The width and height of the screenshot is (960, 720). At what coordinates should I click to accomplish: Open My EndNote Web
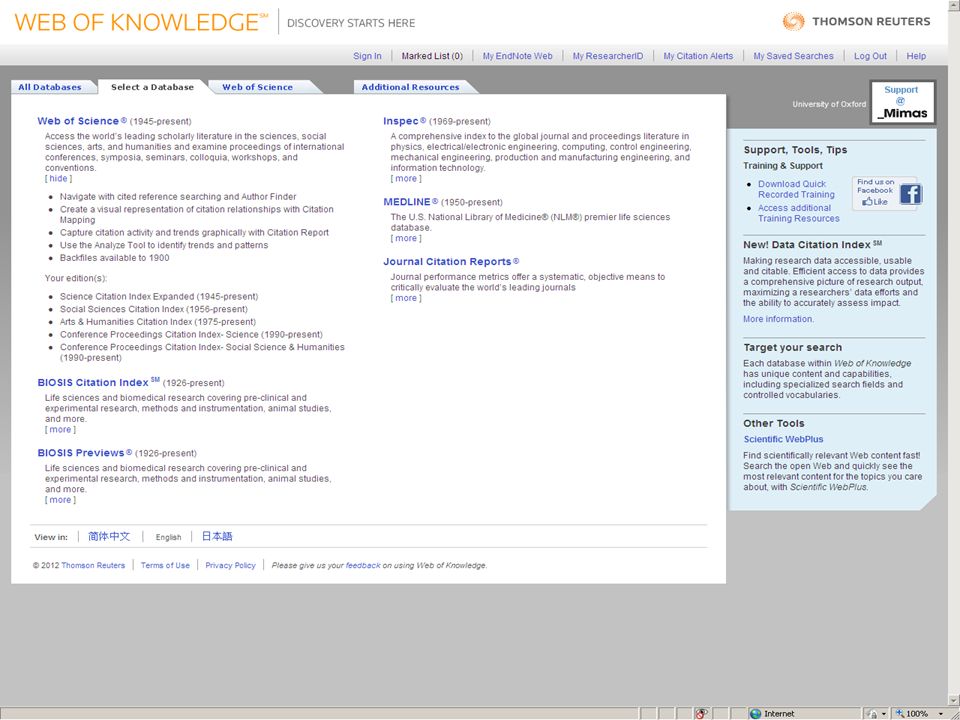(517, 56)
